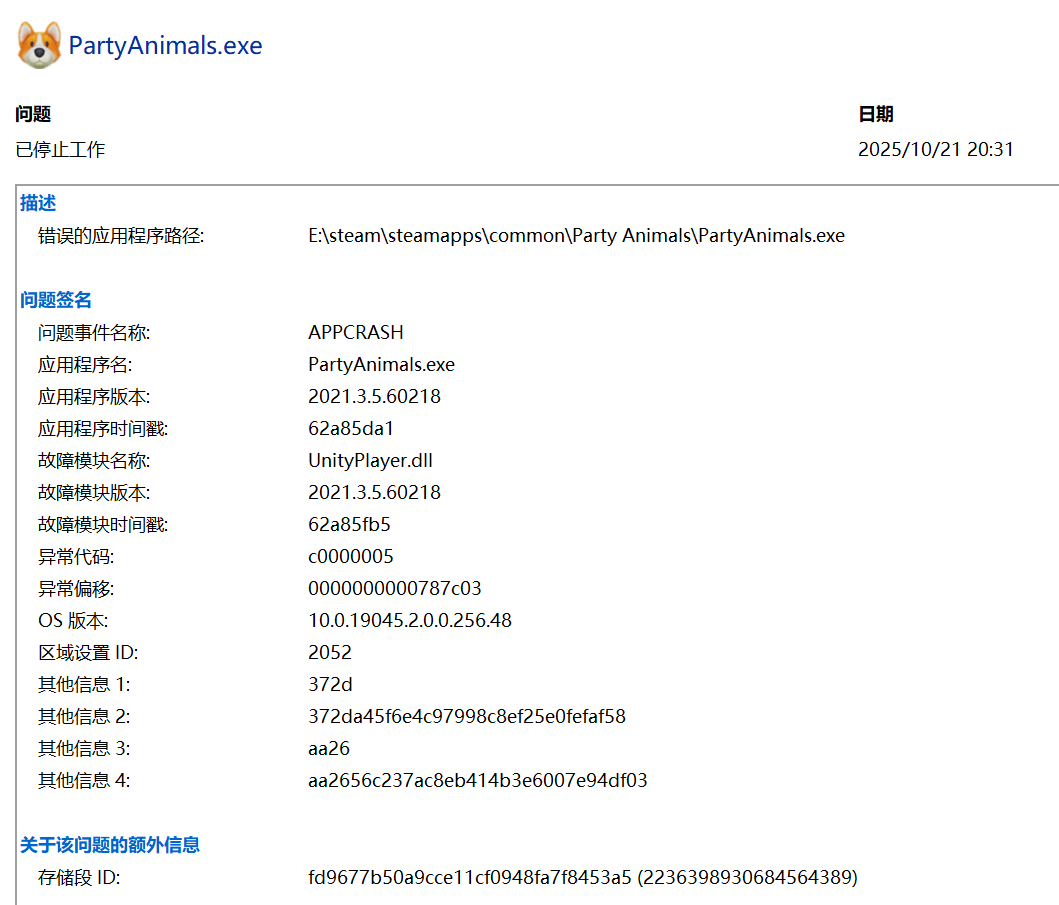Click the 日期 column heading

tap(876, 114)
